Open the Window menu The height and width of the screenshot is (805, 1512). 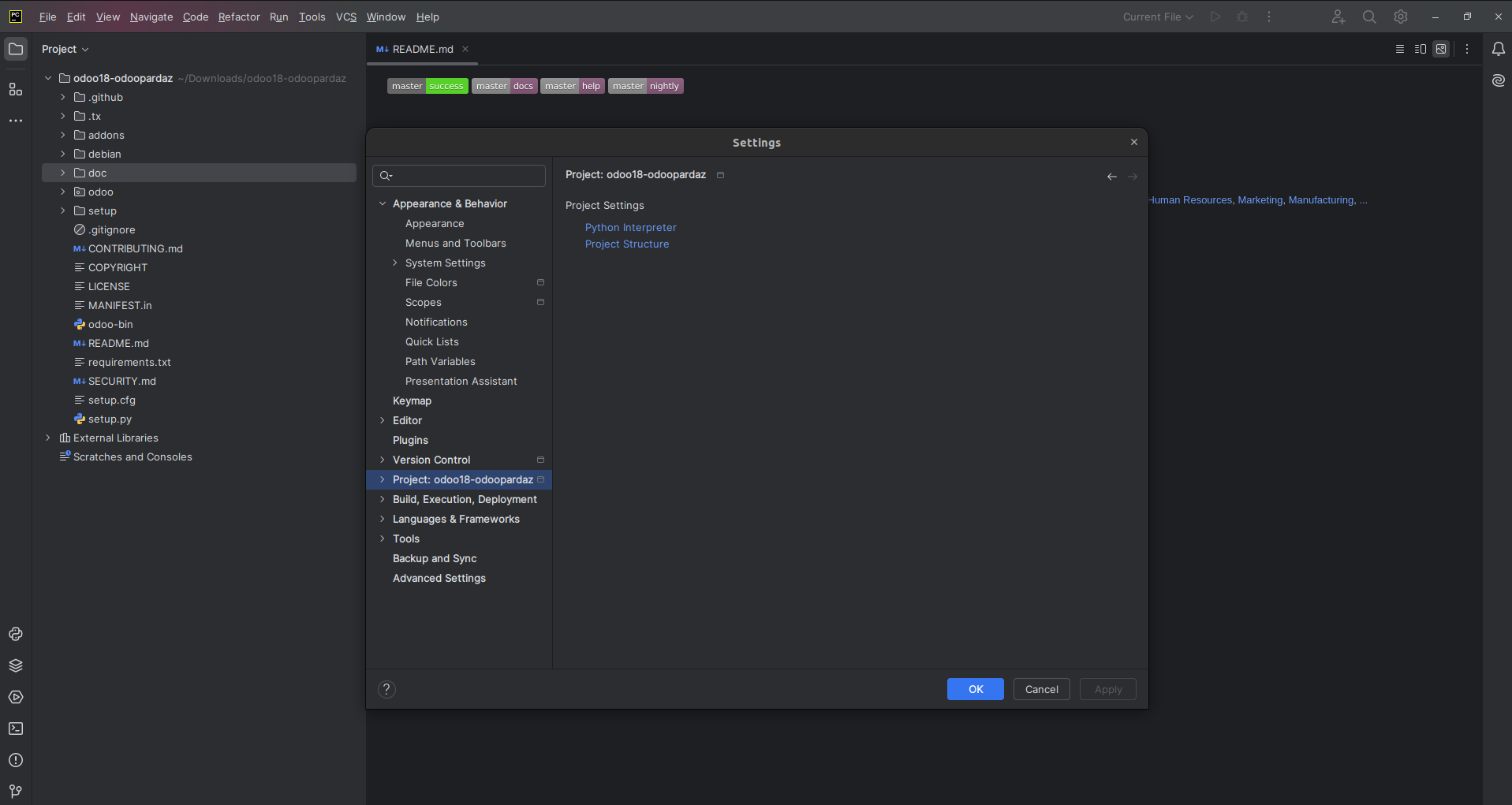tap(386, 17)
